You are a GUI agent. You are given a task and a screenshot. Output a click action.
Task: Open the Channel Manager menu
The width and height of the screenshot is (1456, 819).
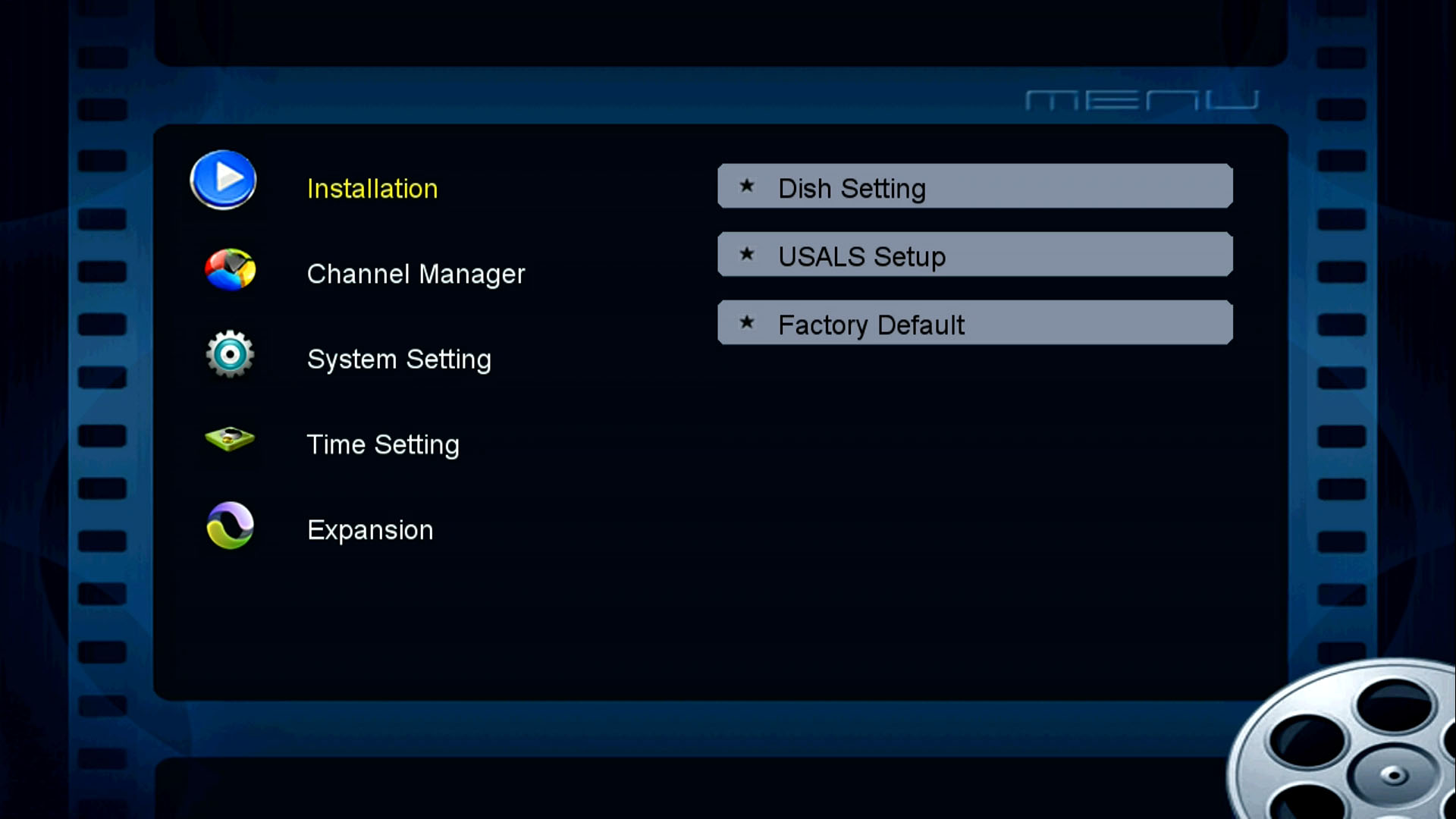[416, 274]
